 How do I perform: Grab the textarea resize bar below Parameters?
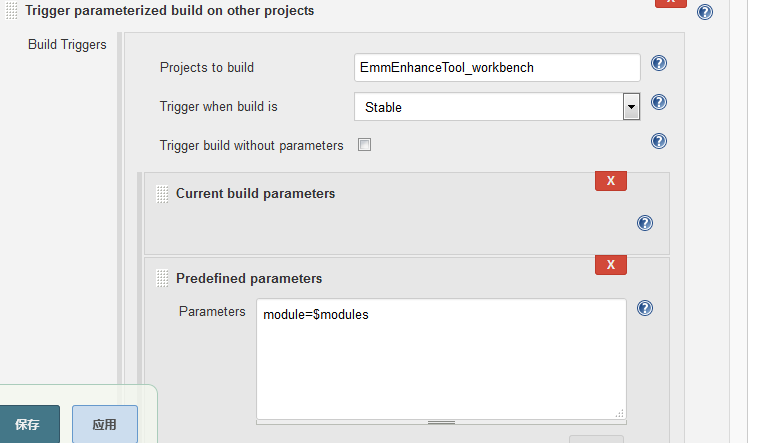point(441,422)
